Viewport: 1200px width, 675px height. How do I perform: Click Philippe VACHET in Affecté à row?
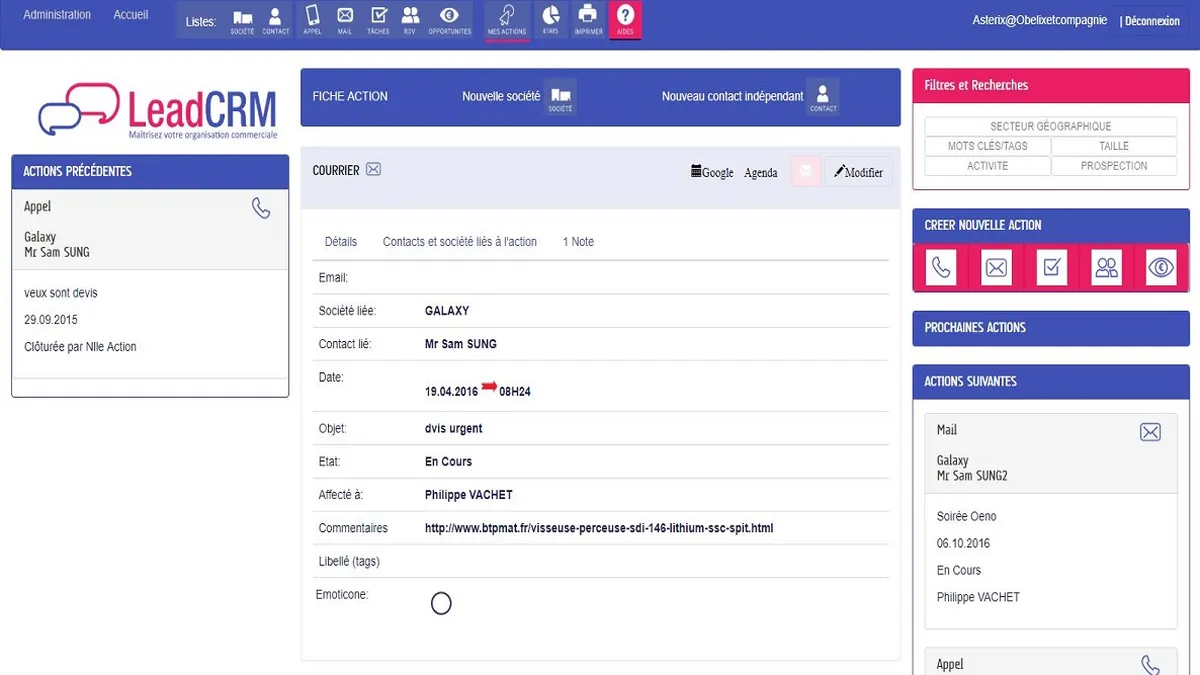469,495
